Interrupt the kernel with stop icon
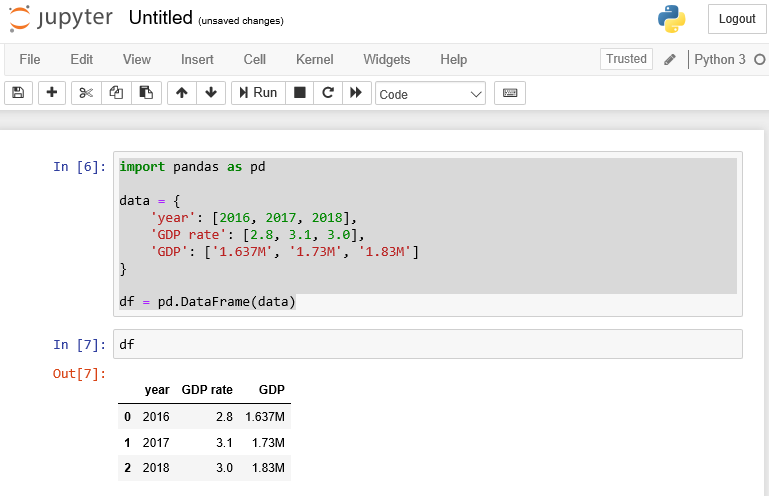Image resolution: width=769 pixels, height=496 pixels. pyautogui.click(x=300, y=93)
